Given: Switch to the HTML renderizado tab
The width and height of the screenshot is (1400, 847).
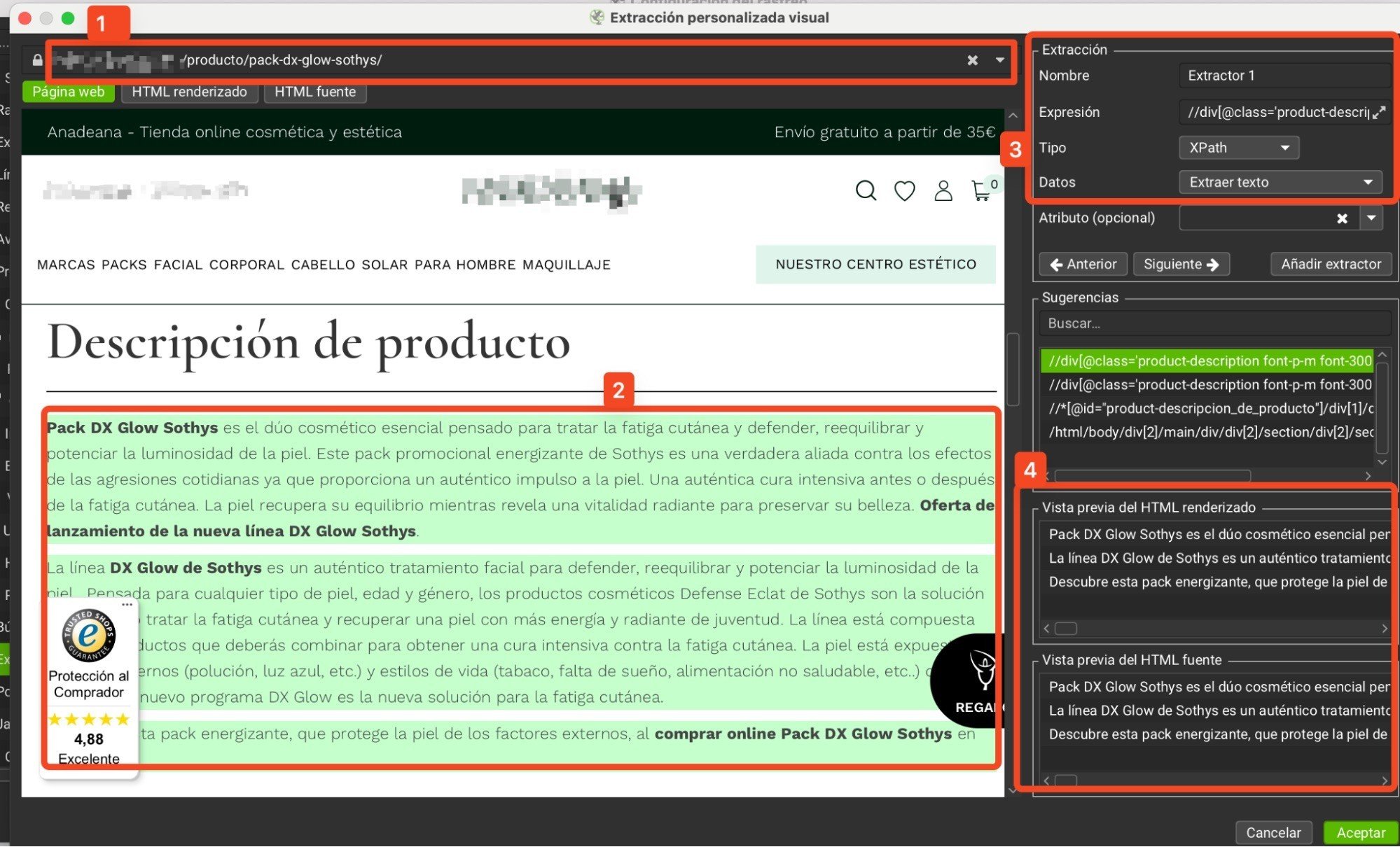Looking at the screenshot, I should coord(189,92).
